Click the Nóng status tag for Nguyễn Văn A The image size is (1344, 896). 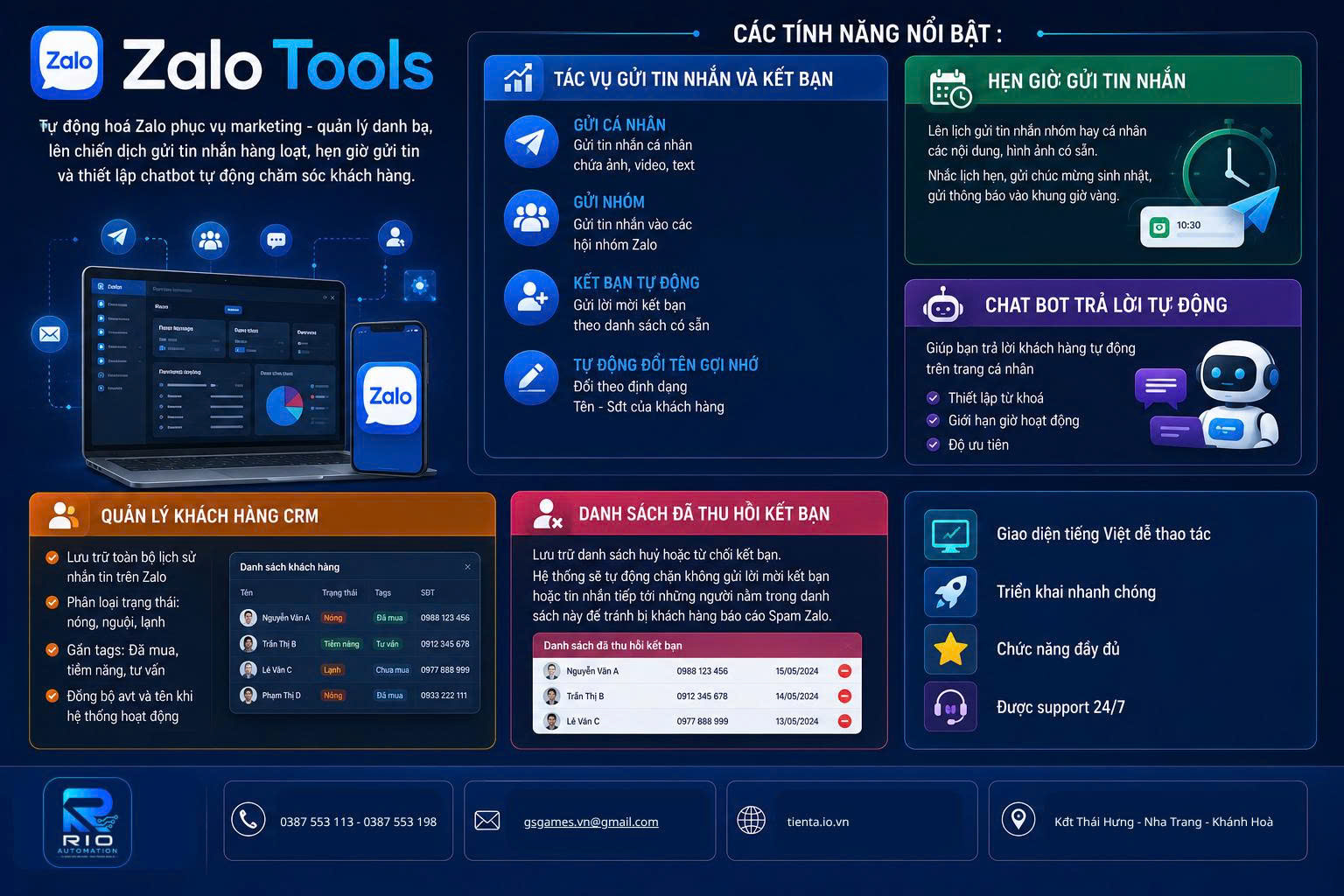point(332,618)
